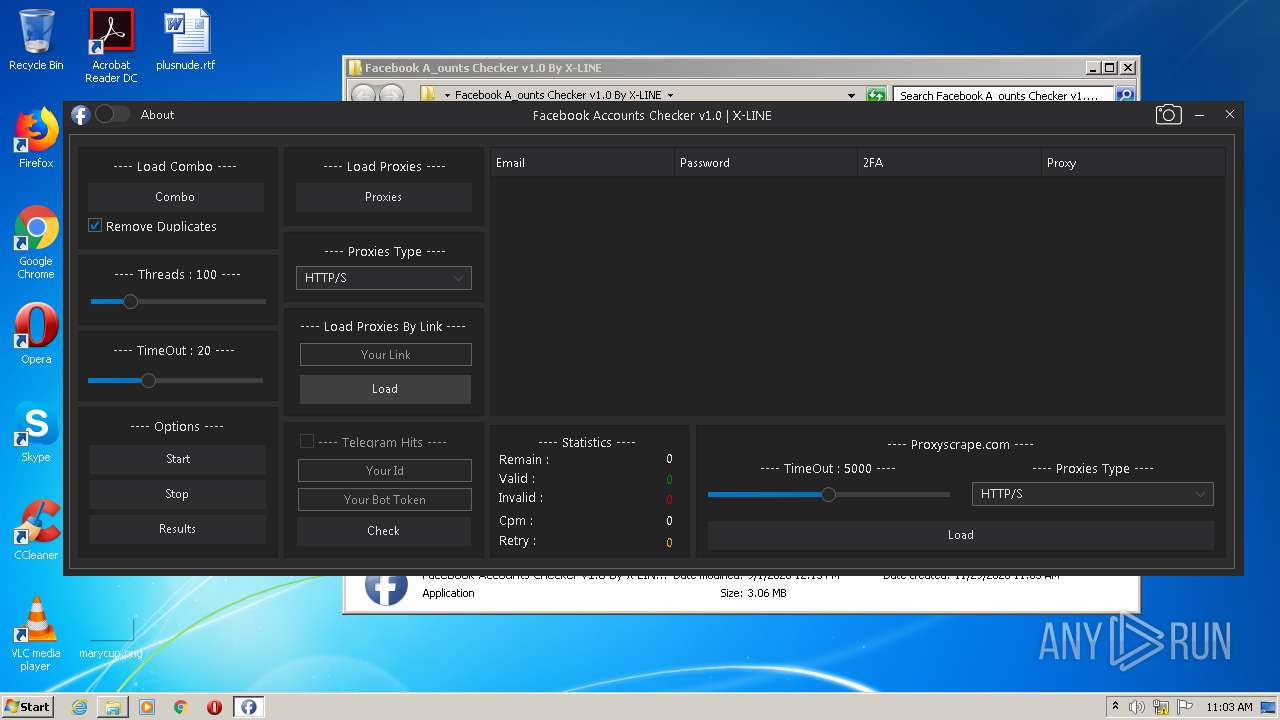Viewport: 1280px width, 720px height.
Task: Open Firefox desktop icon
Action: point(36,139)
